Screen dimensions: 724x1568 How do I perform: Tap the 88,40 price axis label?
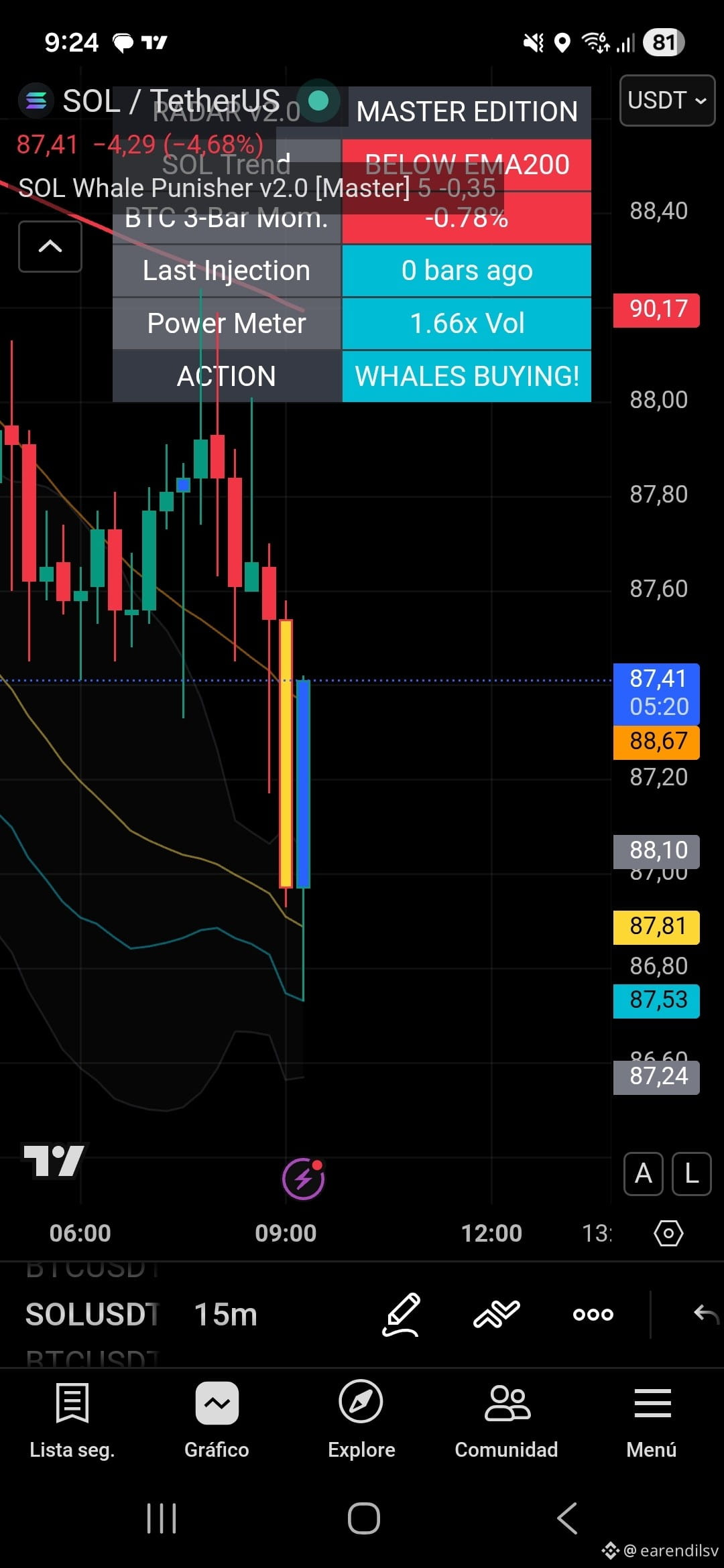click(x=658, y=211)
